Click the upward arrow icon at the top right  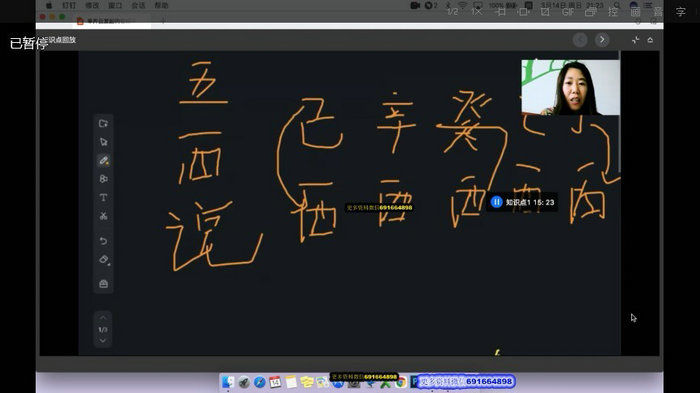[x=650, y=40]
